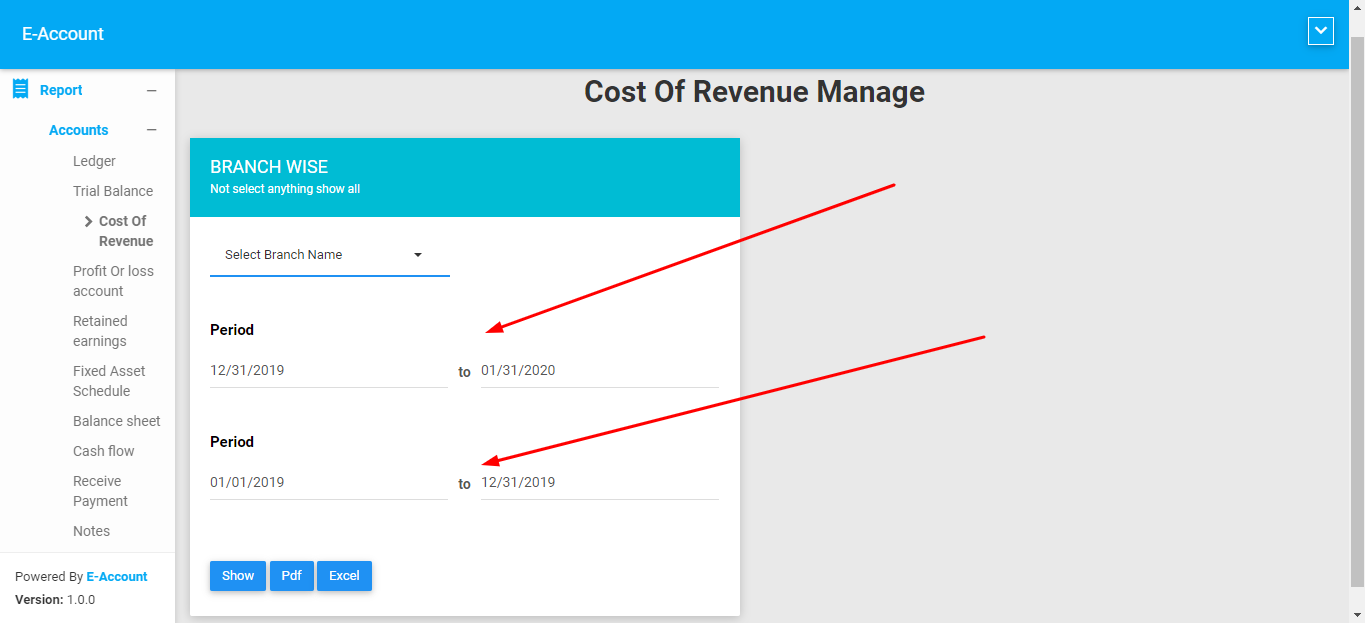This screenshot has width=1365, height=623.
Task: Open the Cash flow report
Action: (x=103, y=451)
